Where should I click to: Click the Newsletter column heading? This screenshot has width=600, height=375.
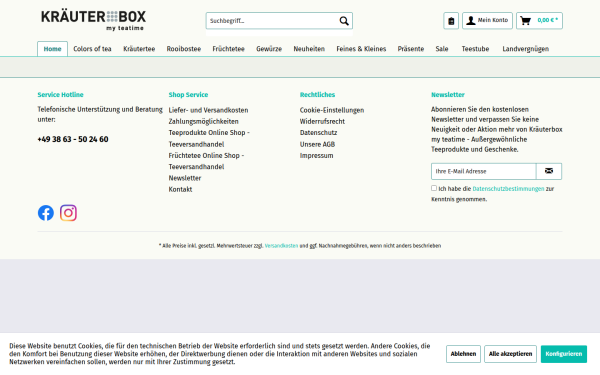448,95
